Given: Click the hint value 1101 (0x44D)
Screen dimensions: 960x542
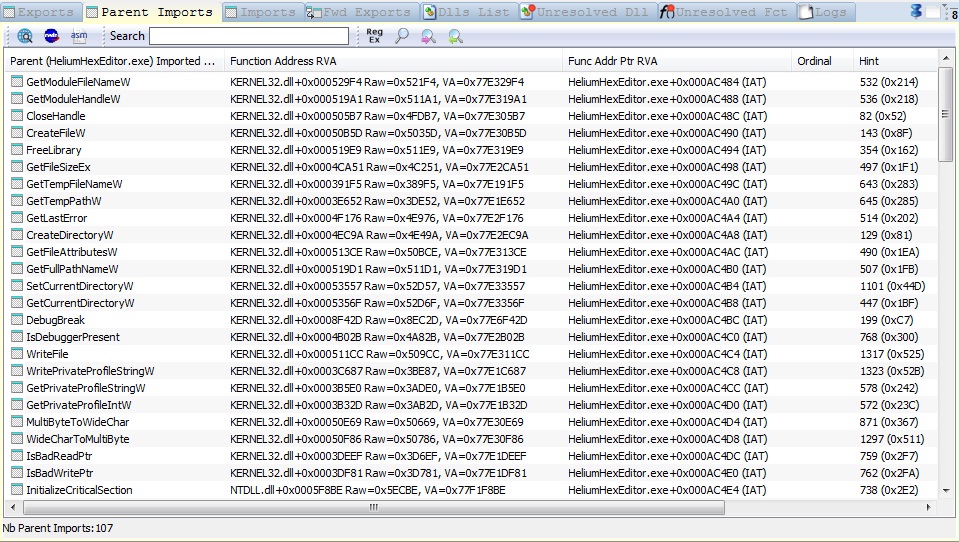Looking at the screenshot, I should click(x=892, y=286).
